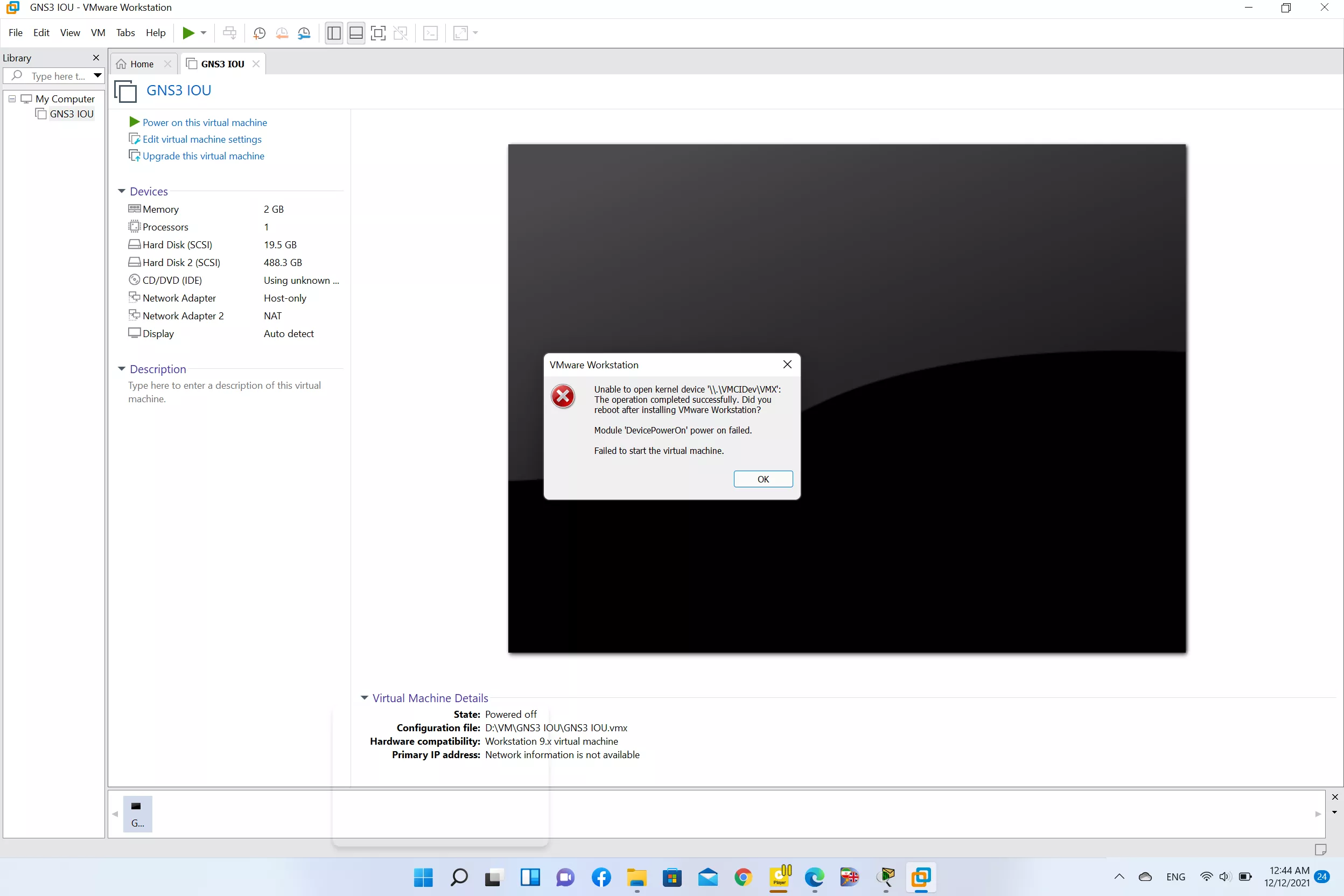This screenshot has width=1344, height=896.
Task: Close the GNS3 IOU tab
Action: pos(256,64)
